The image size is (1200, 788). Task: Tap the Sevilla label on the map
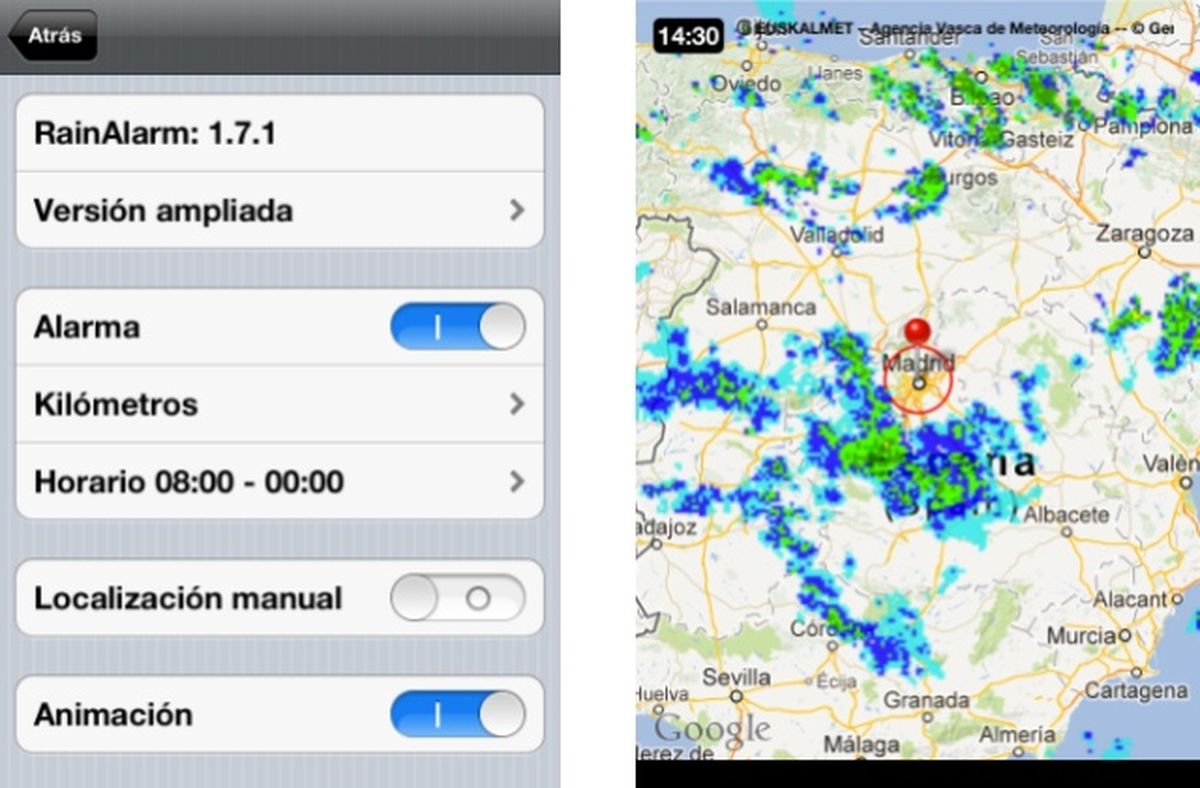pyautogui.click(x=736, y=677)
